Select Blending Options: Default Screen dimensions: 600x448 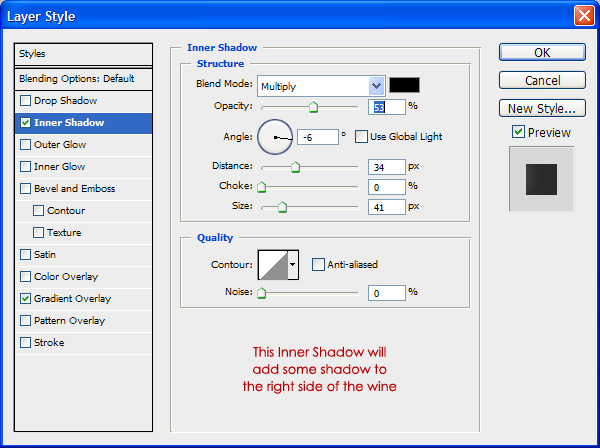tap(83, 79)
